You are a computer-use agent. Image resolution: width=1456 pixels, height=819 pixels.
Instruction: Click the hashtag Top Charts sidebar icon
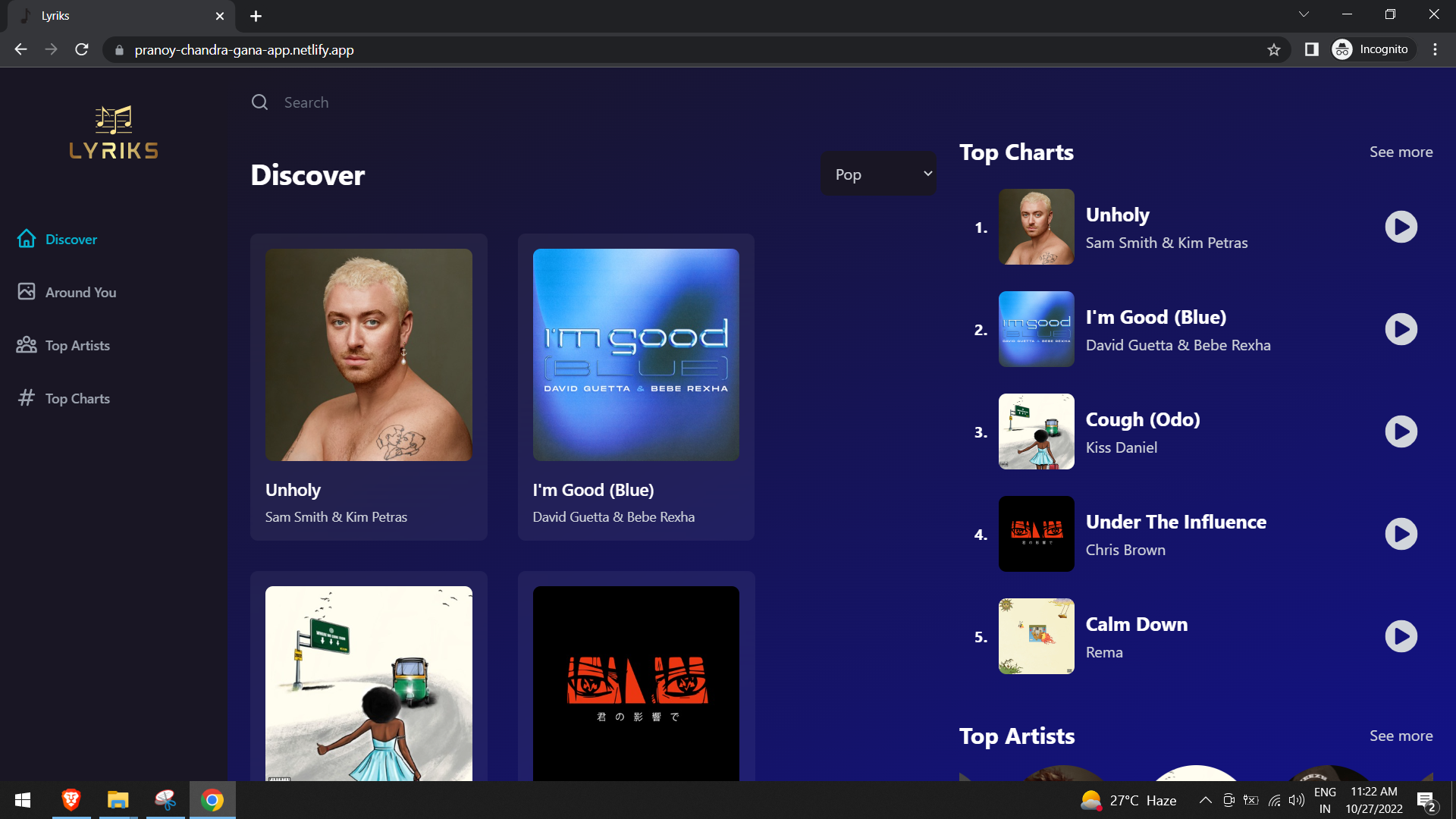click(27, 398)
